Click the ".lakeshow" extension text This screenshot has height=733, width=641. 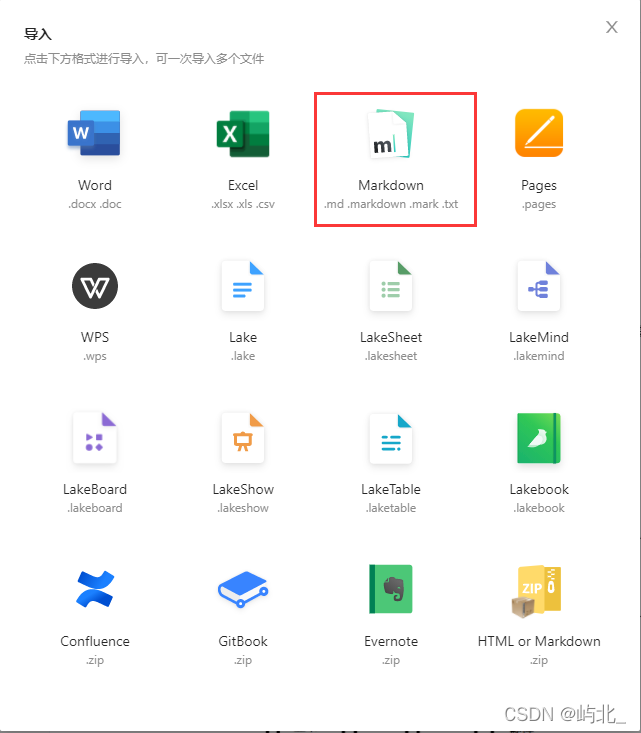point(243,508)
